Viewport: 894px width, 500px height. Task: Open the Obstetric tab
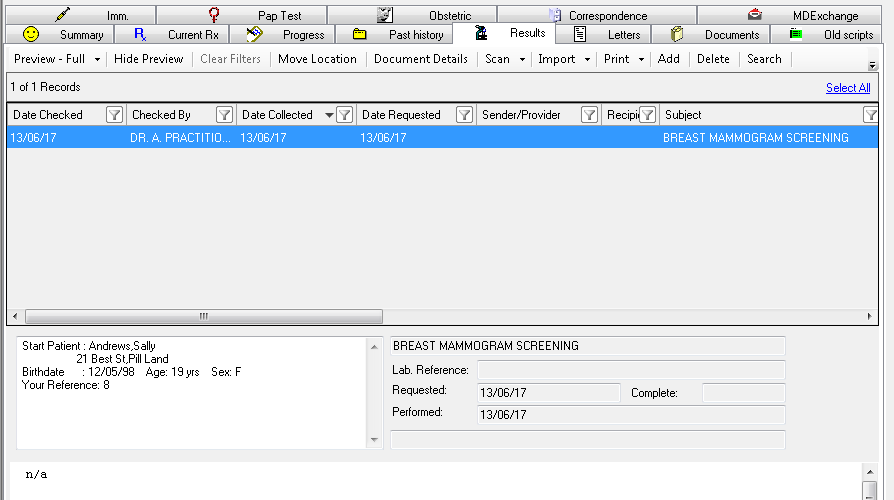click(412, 15)
